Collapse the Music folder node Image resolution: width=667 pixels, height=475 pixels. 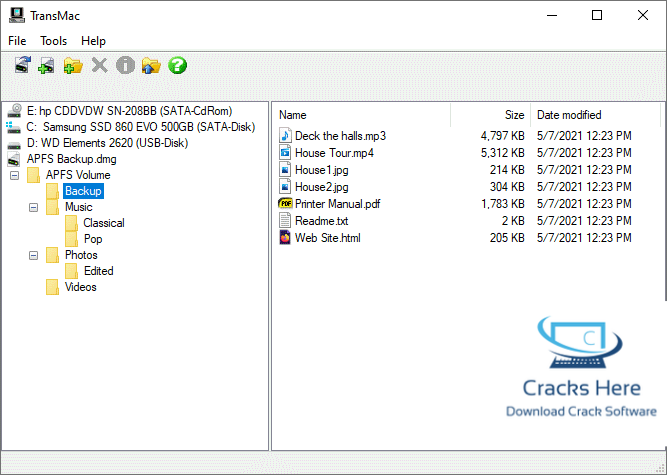pos(34,208)
